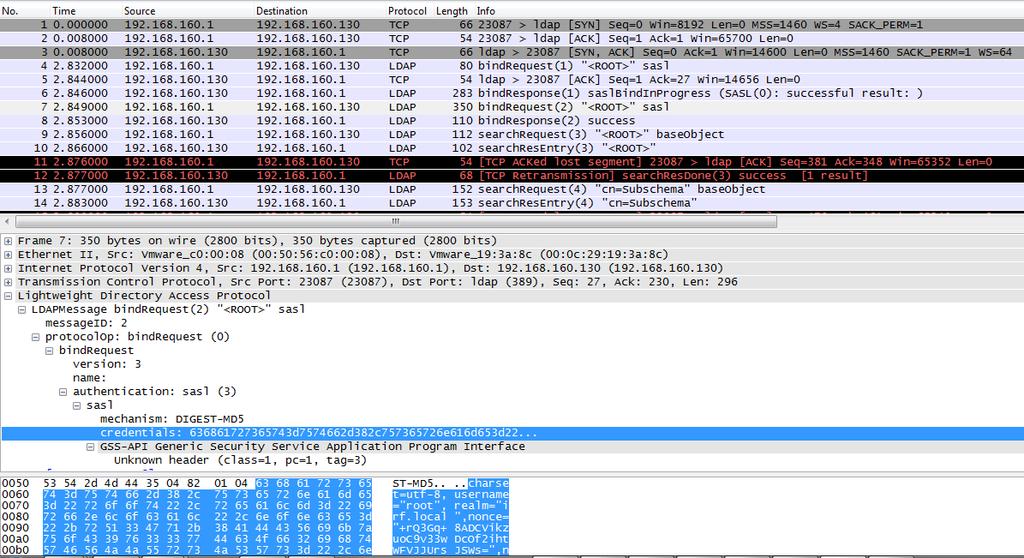Select packet 9 searchRequest(3) row
The image size is (1024, 558).
tap(512, 135)
